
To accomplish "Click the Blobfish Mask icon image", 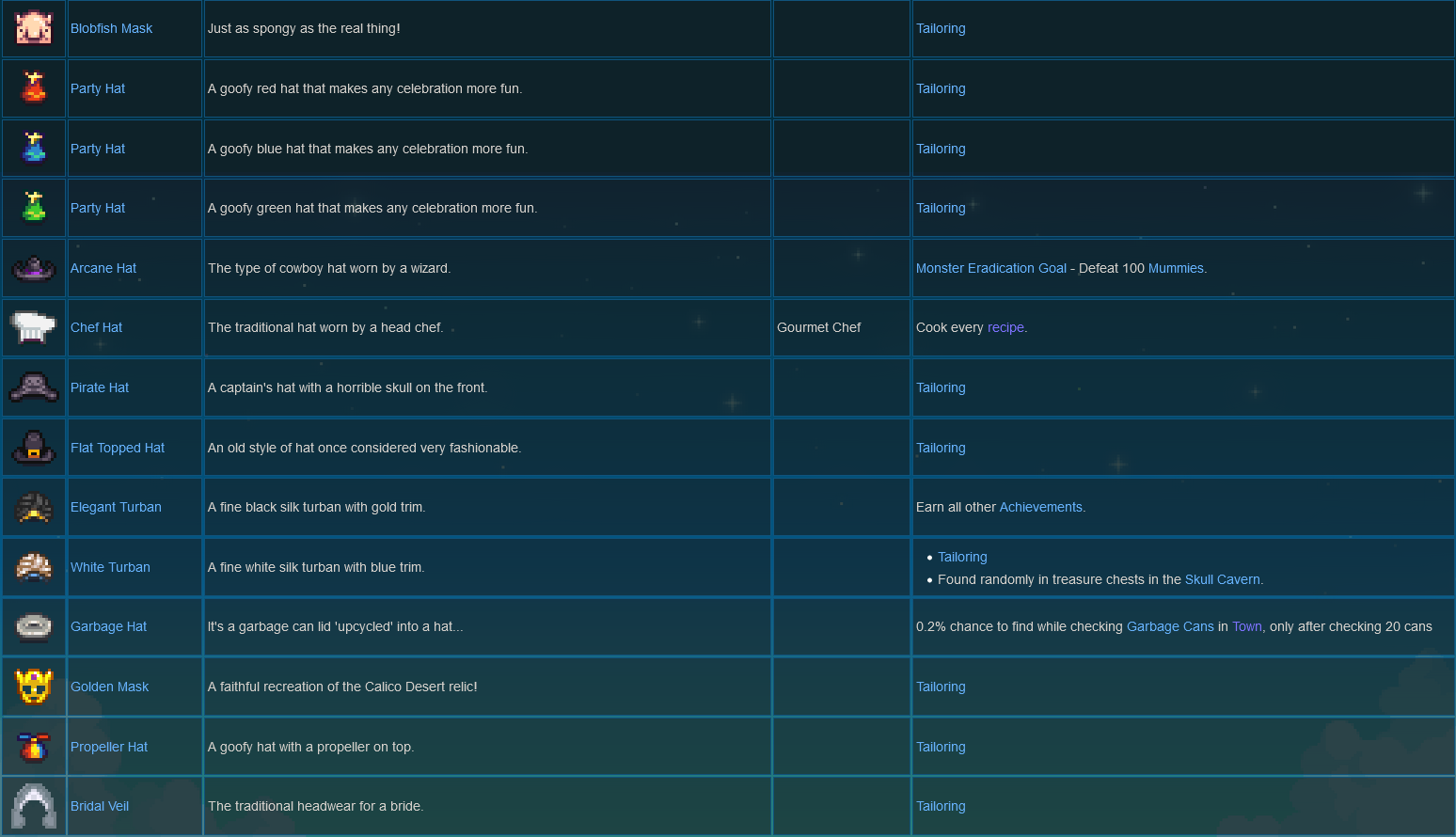I will tap(34, 28).
